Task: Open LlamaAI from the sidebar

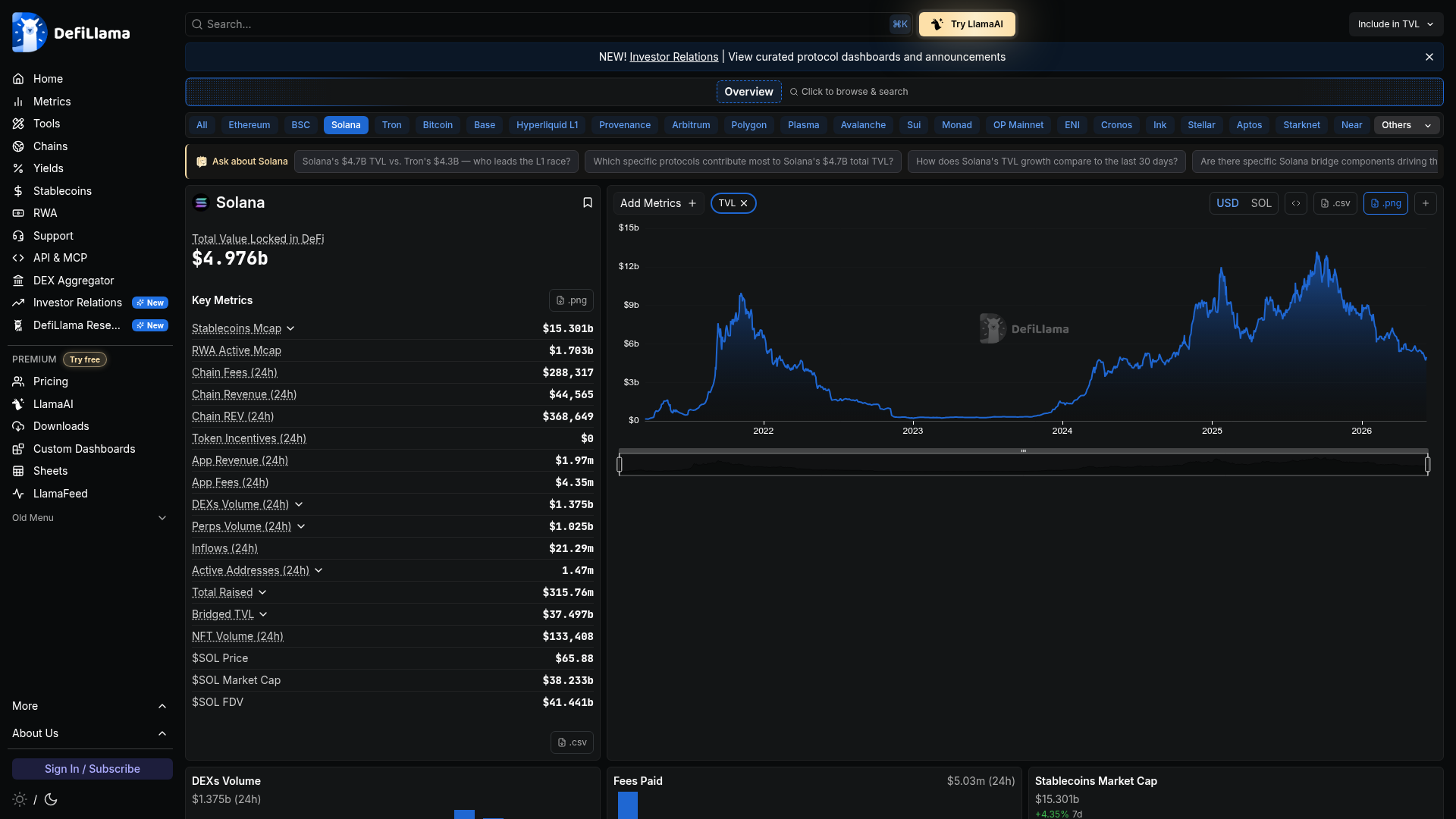Action: click(53, 404)
